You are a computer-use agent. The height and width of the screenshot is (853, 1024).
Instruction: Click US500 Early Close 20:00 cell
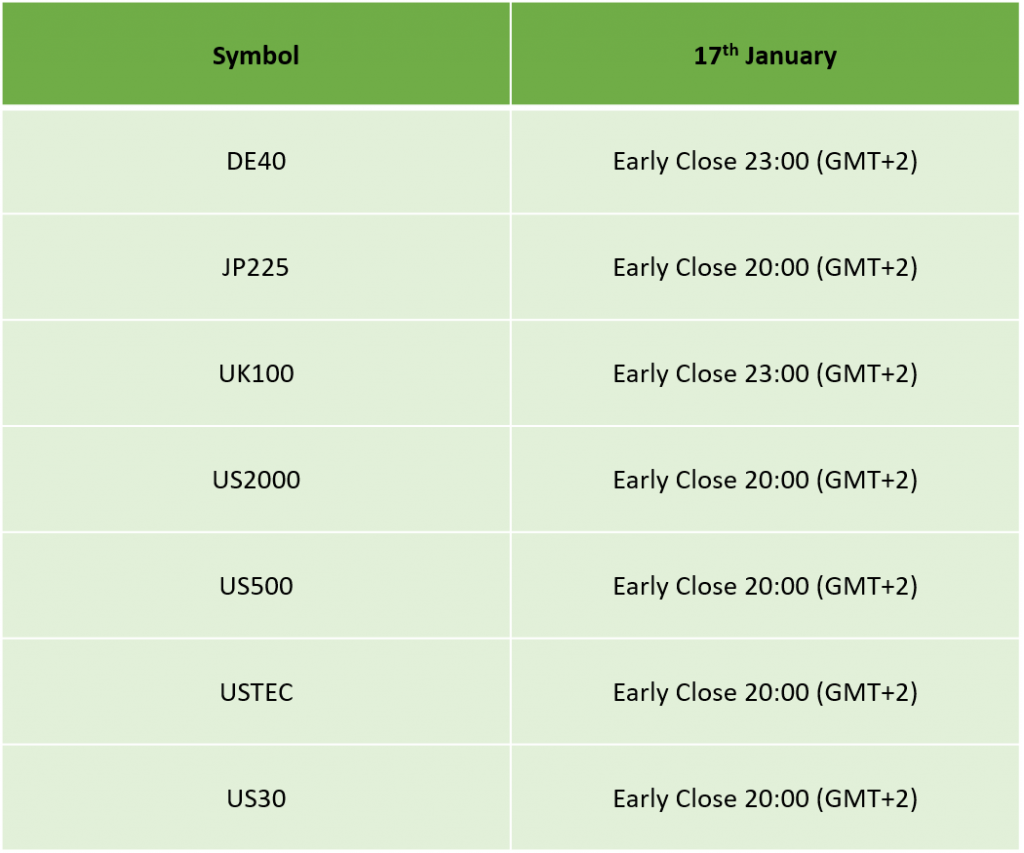tap(765, 586)
